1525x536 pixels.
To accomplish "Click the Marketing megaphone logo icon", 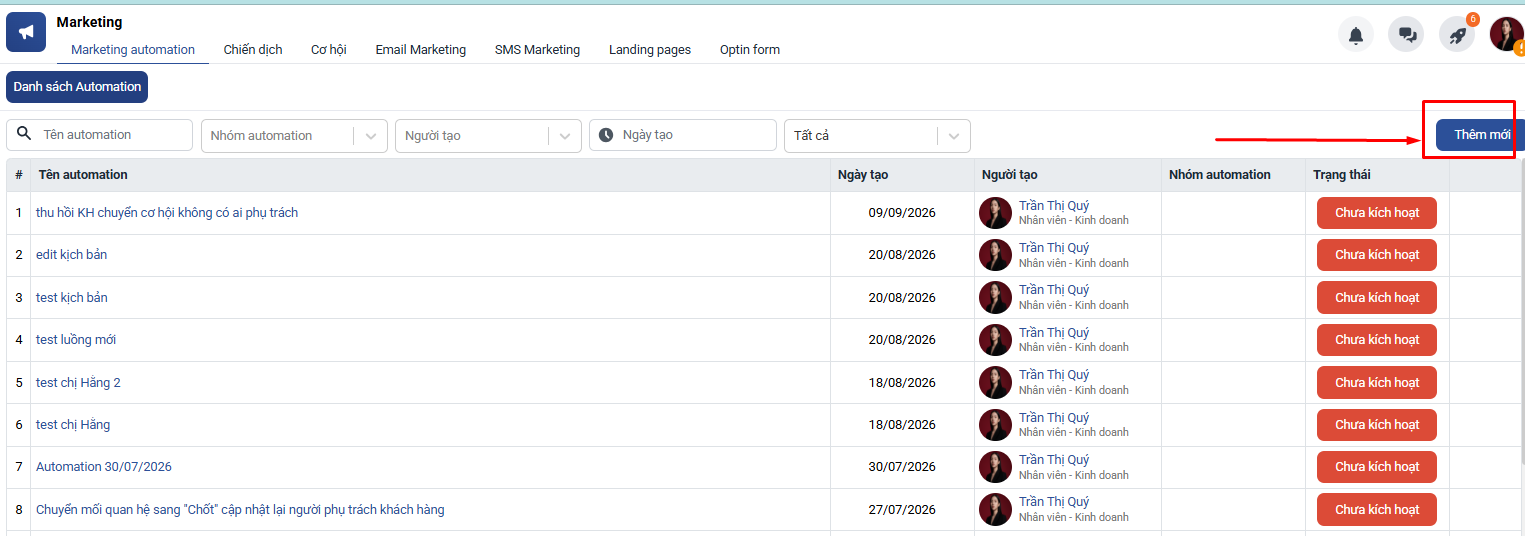I will [x=26, y=32].
